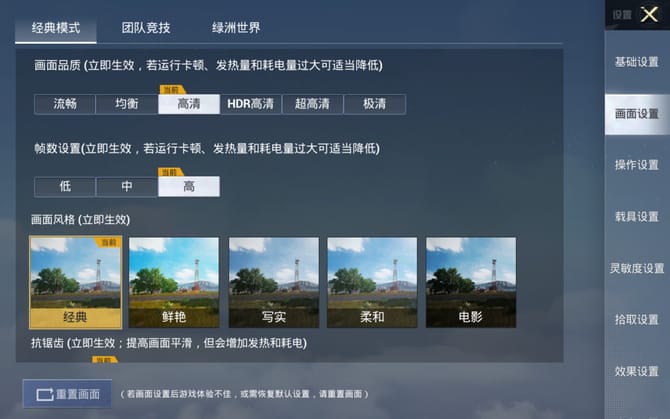Choose the 写实 style thumbnail

(x=274, y=282)
